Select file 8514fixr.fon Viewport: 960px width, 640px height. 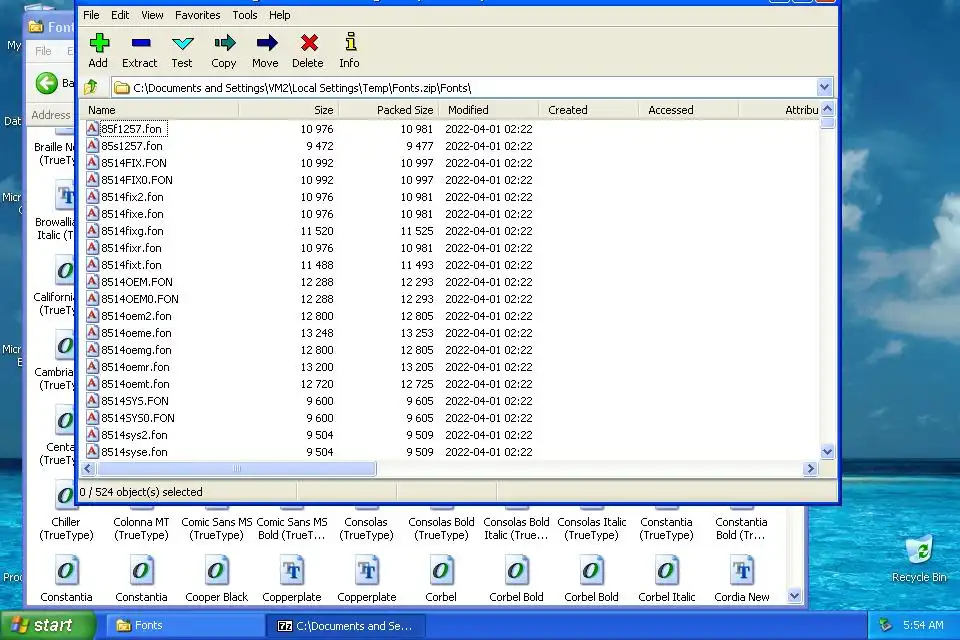(131, 248)
